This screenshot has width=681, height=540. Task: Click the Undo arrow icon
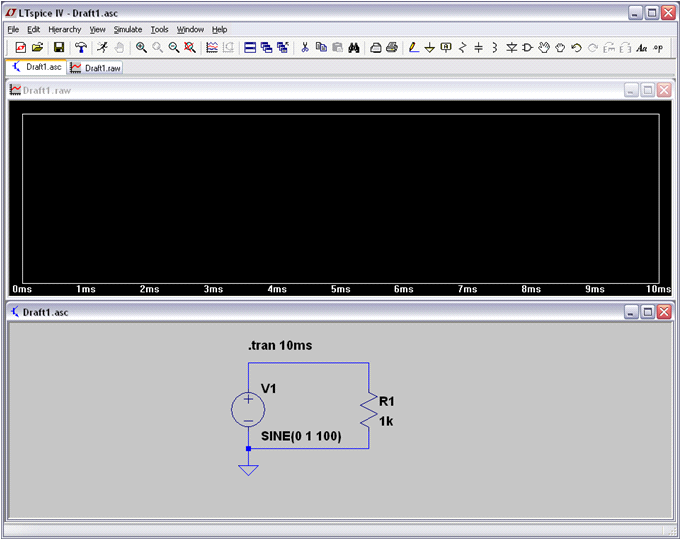[576, 47]
